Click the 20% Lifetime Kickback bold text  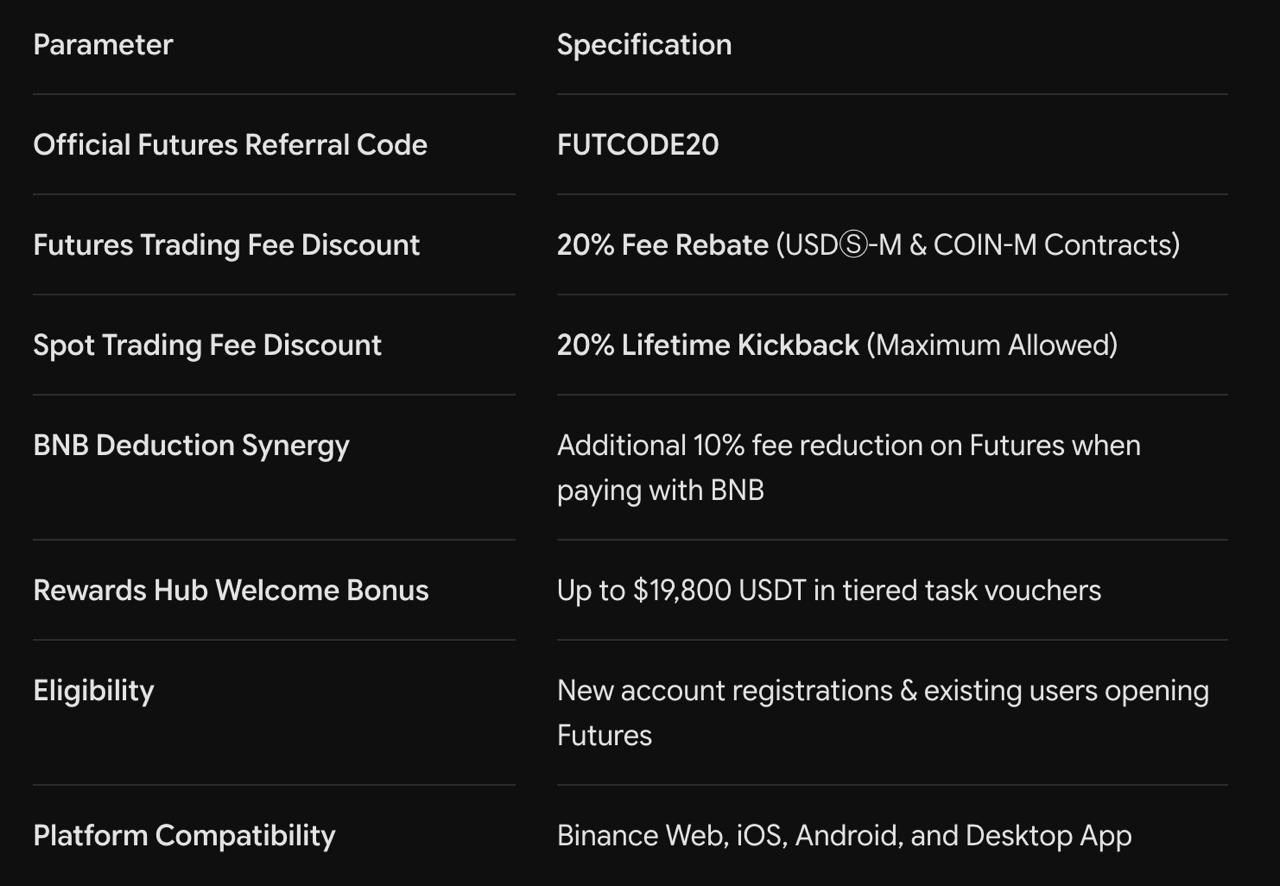point(708,345)
